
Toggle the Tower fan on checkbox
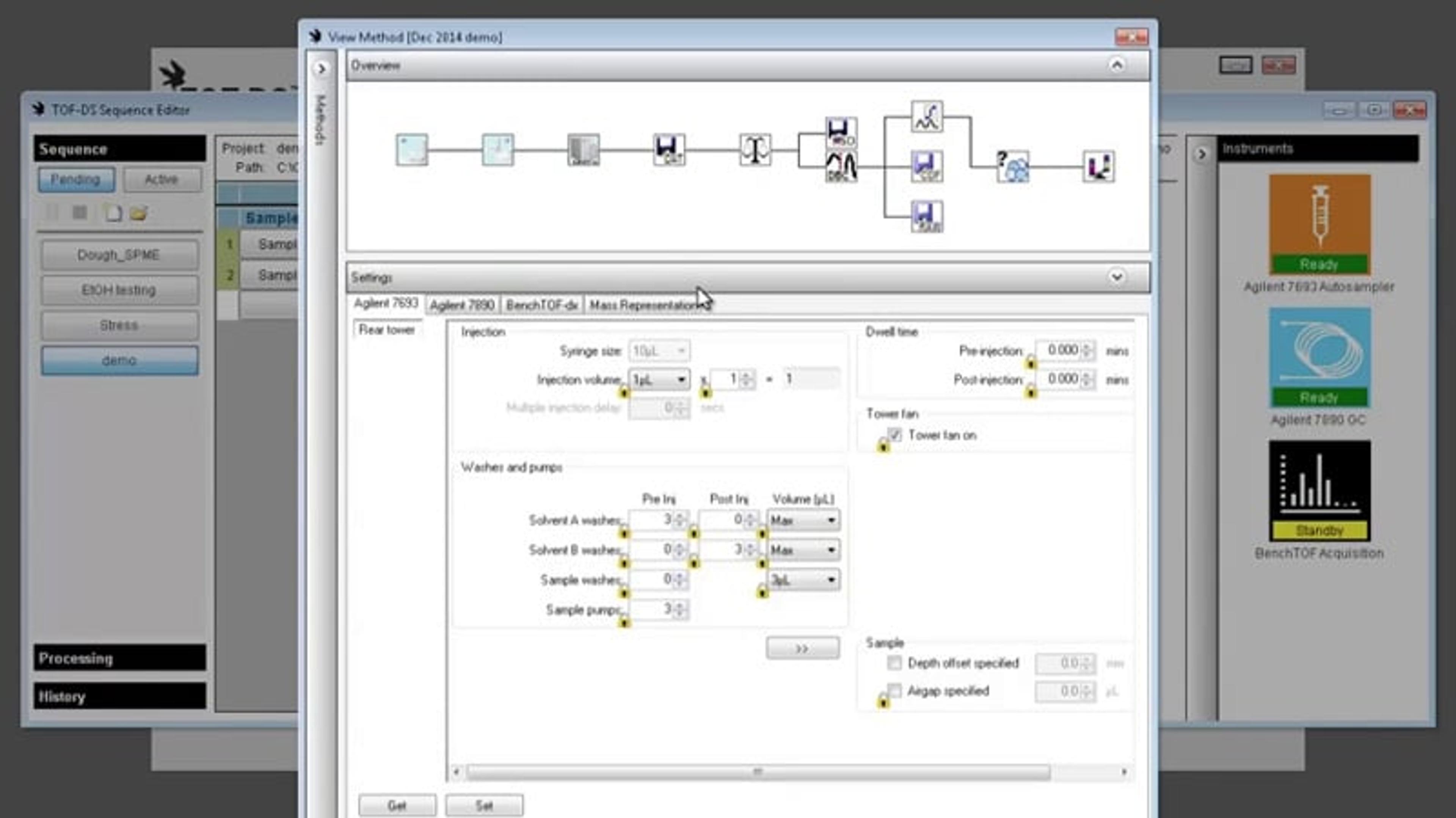(894, 435)
